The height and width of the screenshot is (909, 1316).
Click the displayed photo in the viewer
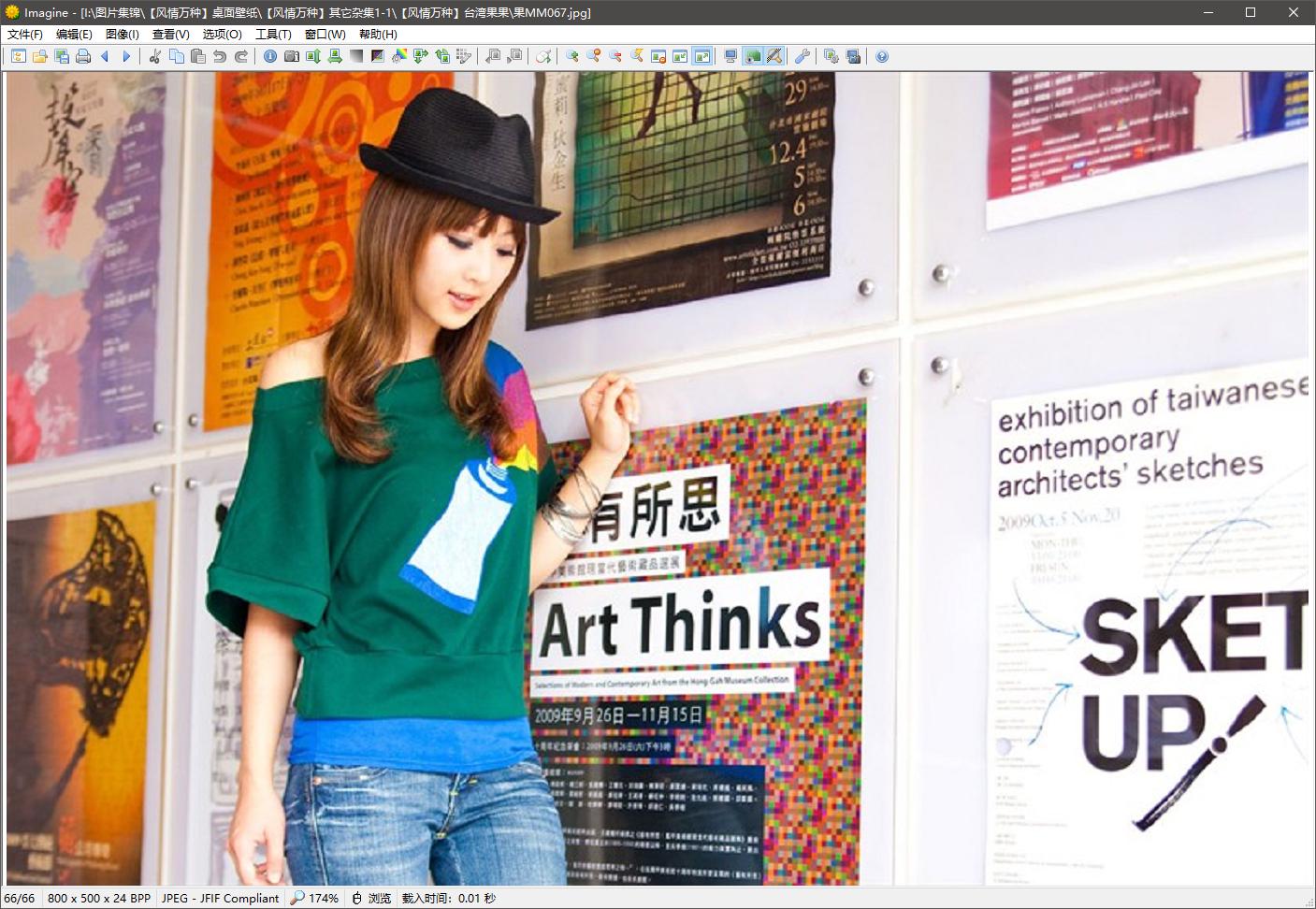pyautogui.click(x=658, y=479)
